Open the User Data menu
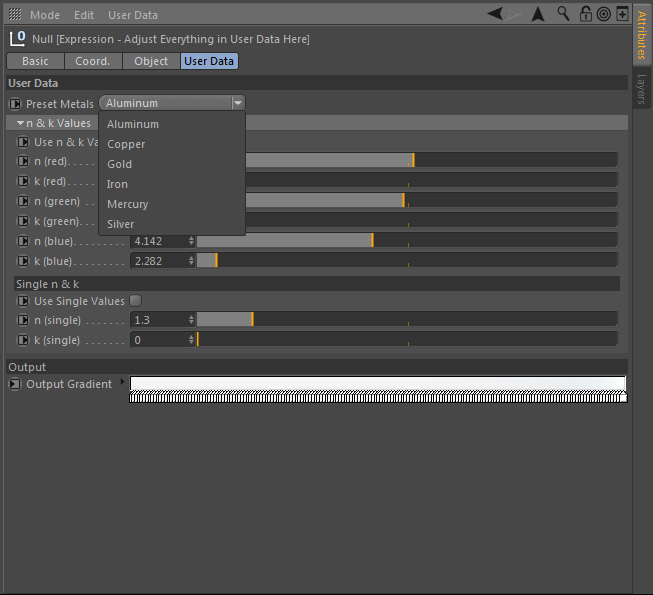This screenshot has width=653, height=595. (132, 15)
